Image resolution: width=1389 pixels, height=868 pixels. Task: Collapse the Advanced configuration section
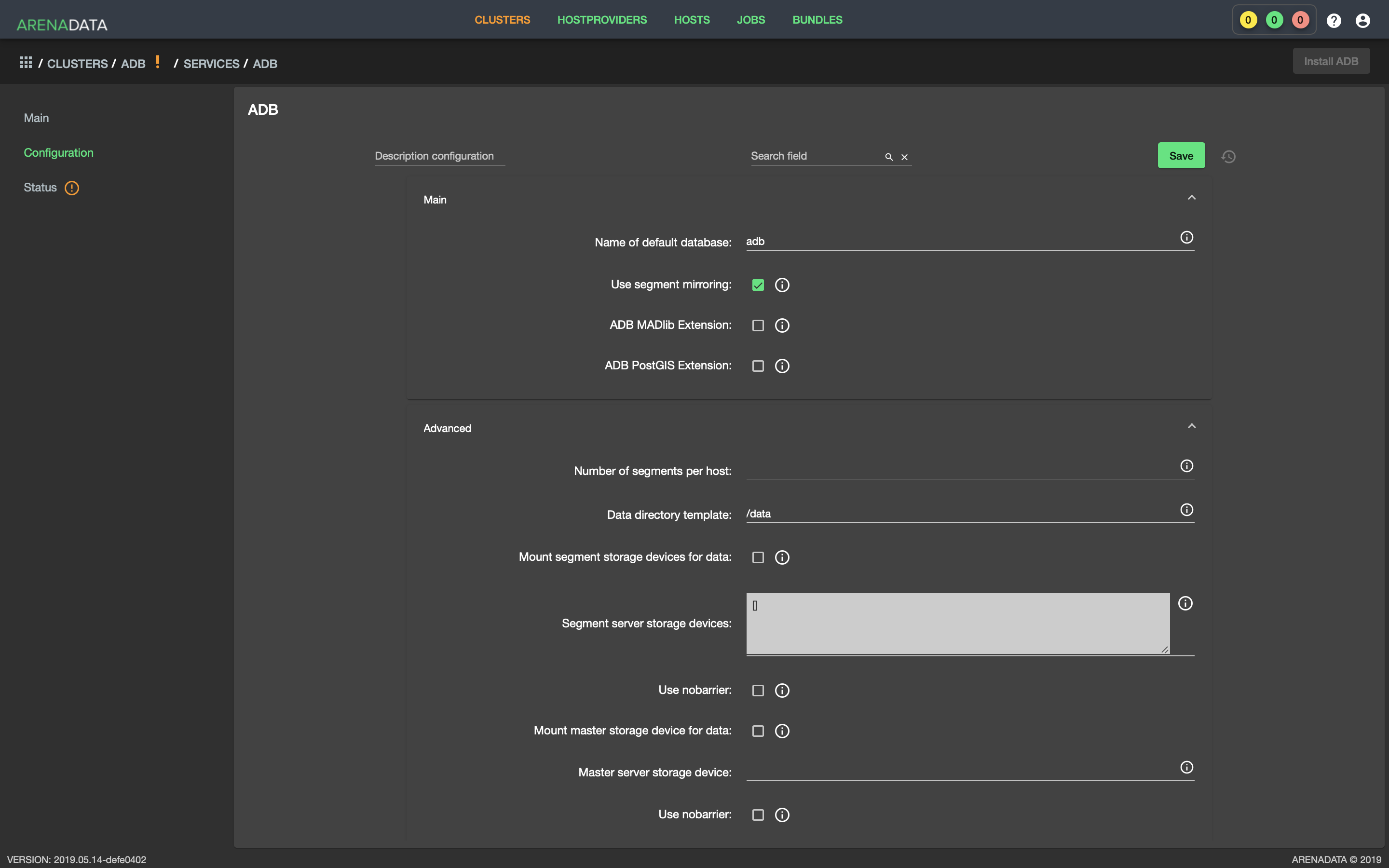pos(1192,426)
